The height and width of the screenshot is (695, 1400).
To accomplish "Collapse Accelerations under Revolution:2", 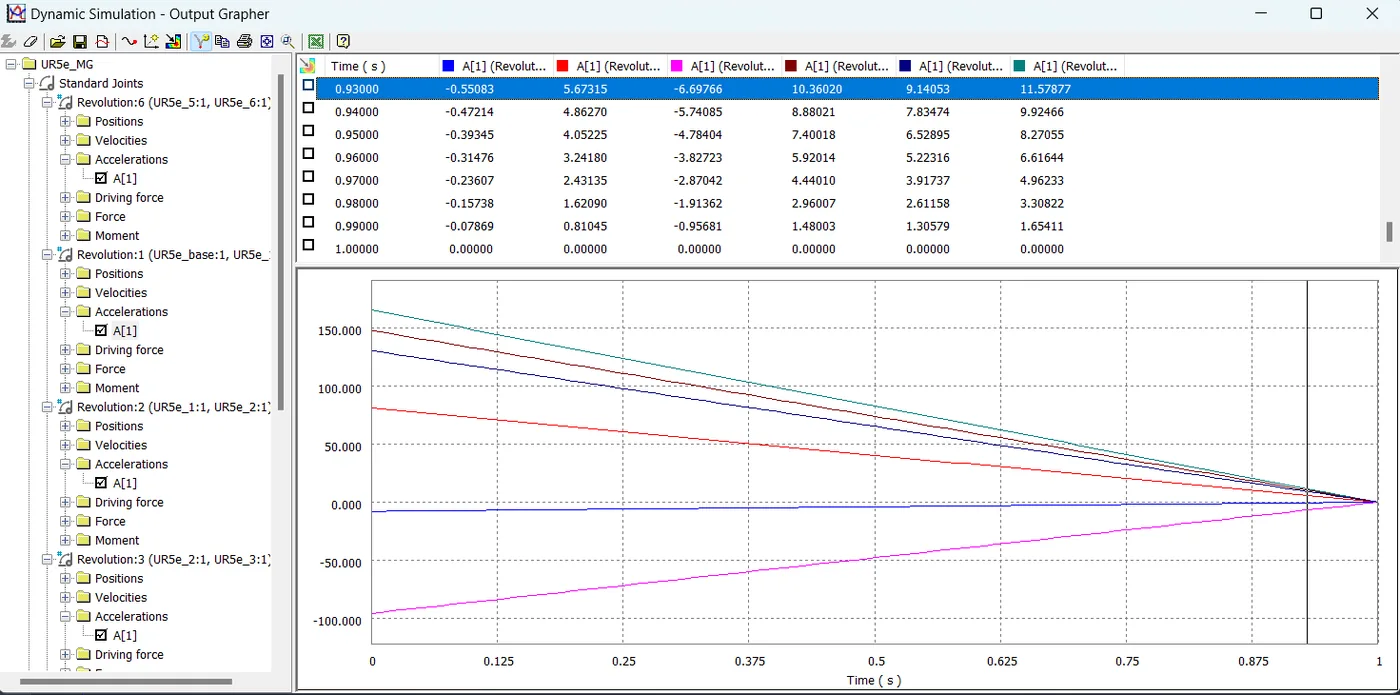I will pos(65,464).
